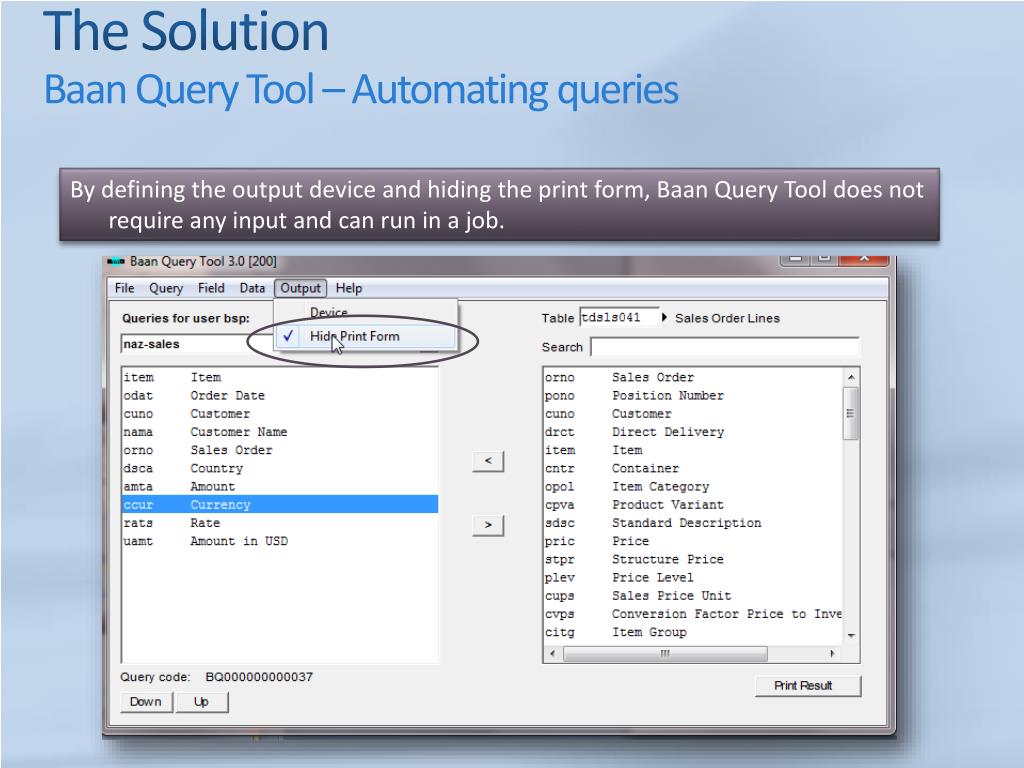
Task: Click the table fields scroll right arrow
Action: click(832, 654)
